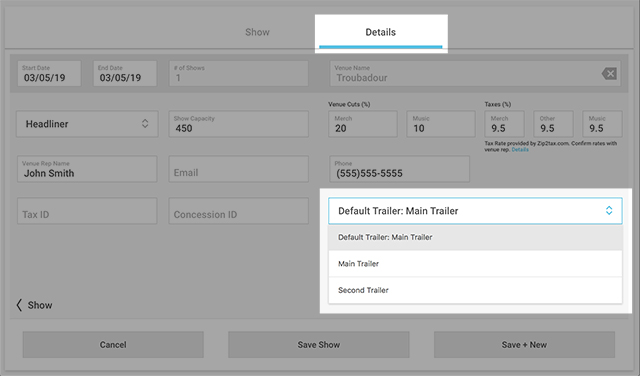Edit the Show Capacity field
Screen dimensions: 640x376
[x=239, y=124]
